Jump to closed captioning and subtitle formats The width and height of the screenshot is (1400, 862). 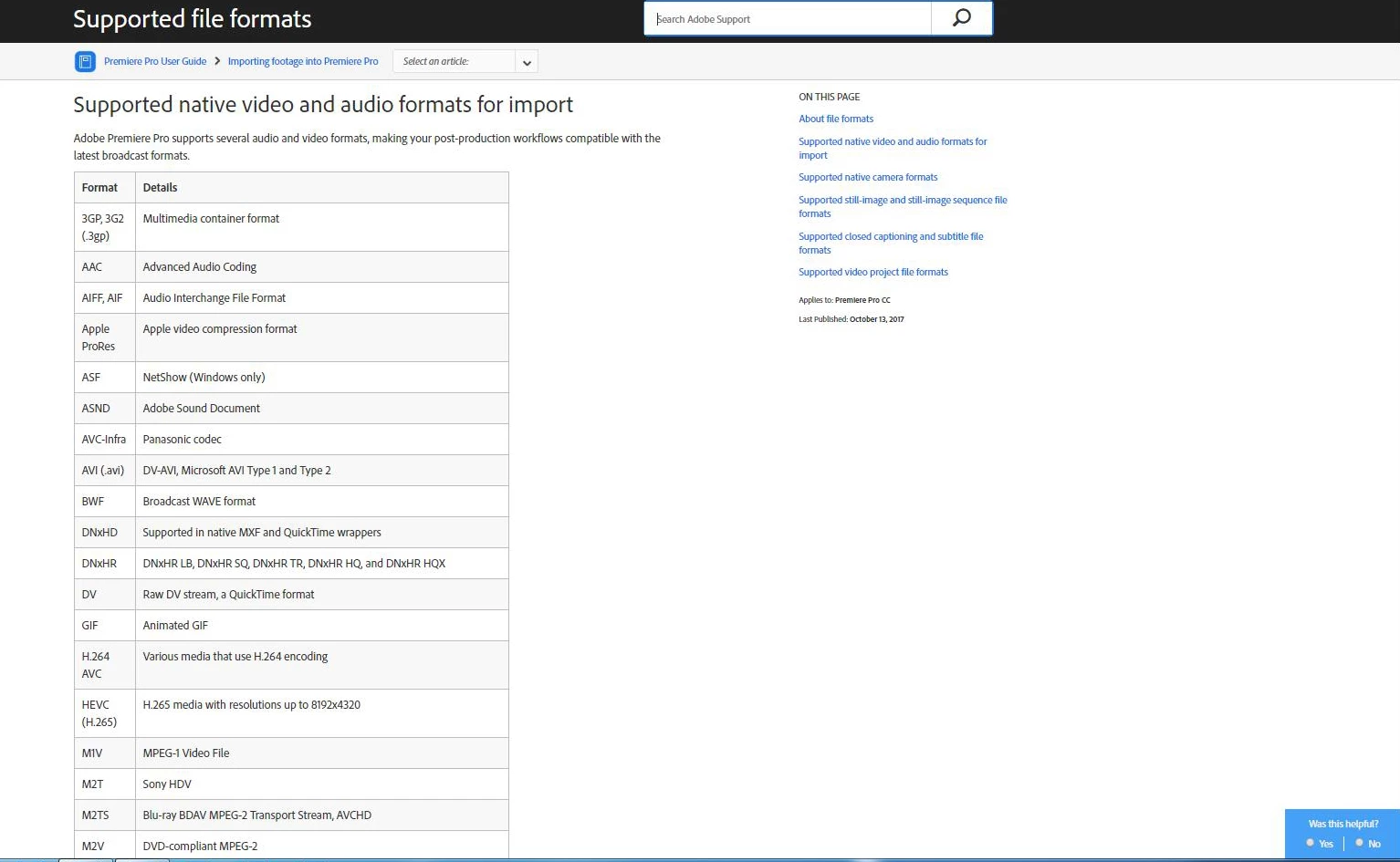tap(891, 243)
